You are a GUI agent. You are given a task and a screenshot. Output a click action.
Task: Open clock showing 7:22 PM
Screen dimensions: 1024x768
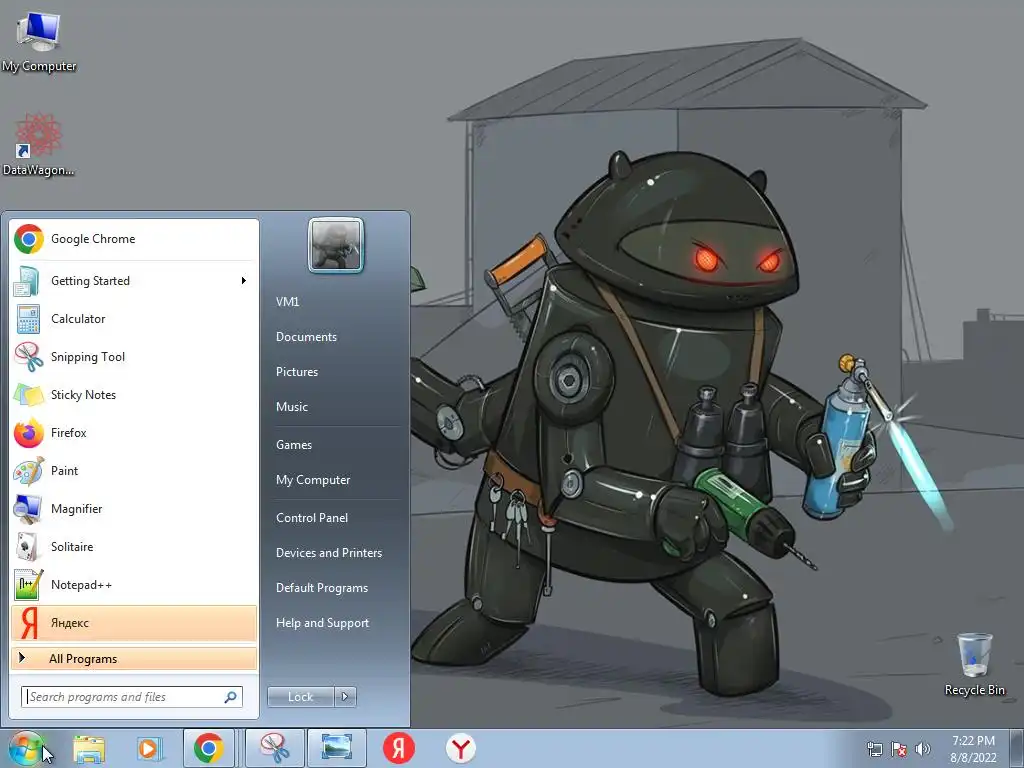[973, 749]
